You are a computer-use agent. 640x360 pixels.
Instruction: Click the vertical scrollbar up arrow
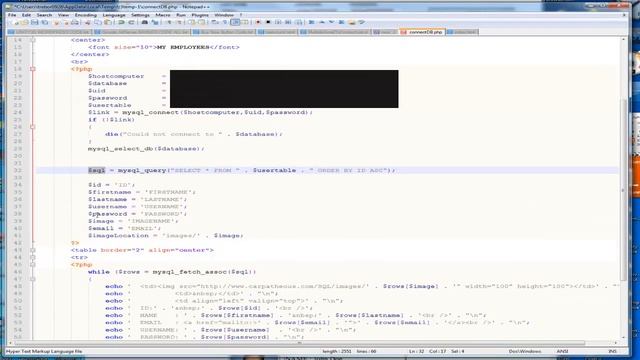tap(623, 40)
